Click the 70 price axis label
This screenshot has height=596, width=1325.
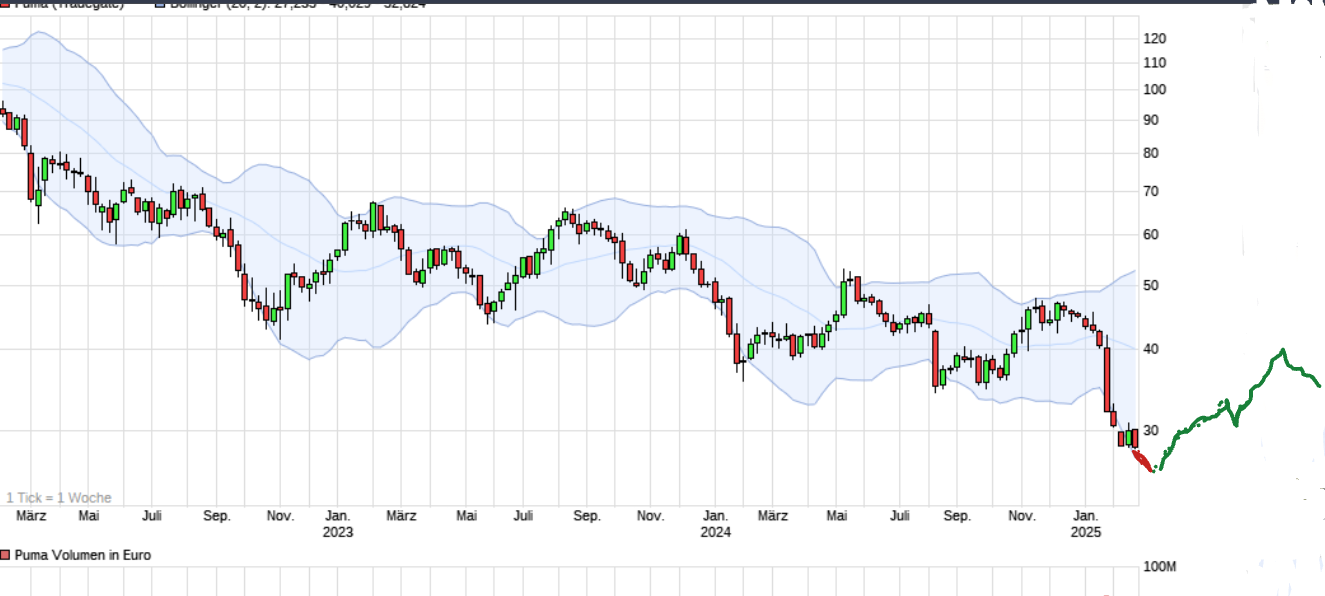point(1150,191)
